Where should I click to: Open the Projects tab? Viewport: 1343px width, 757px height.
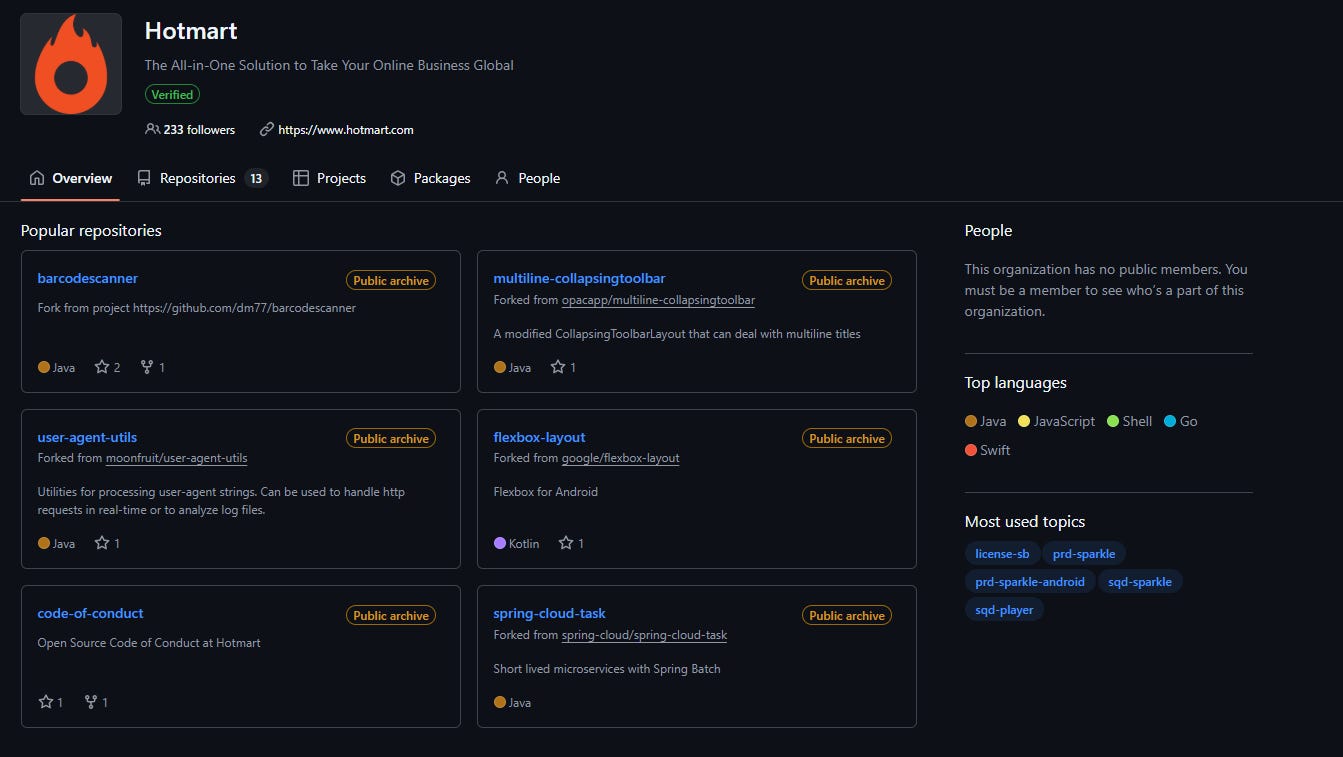329,178
